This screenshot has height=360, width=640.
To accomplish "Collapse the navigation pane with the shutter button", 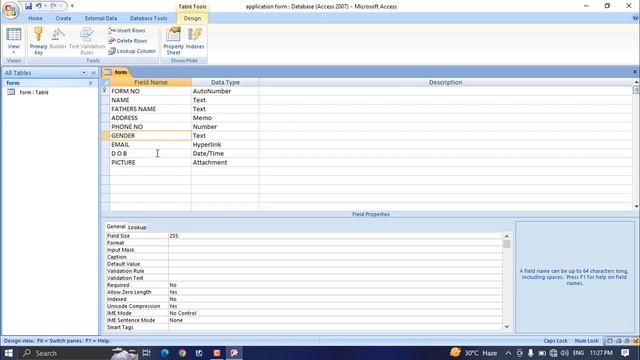I will pos(93,73).
